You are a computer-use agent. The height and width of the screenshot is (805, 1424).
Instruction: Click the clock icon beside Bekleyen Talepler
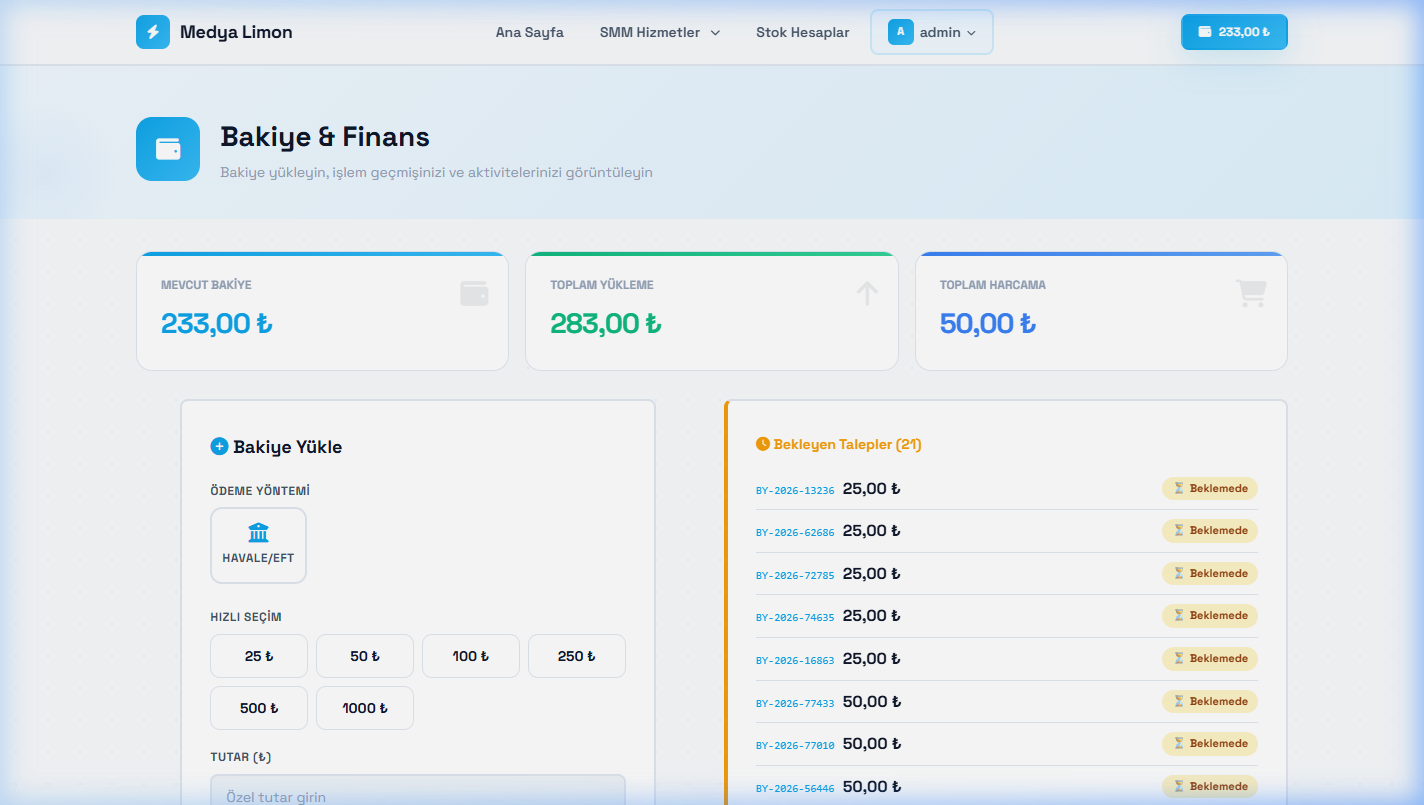click(763, 444)
